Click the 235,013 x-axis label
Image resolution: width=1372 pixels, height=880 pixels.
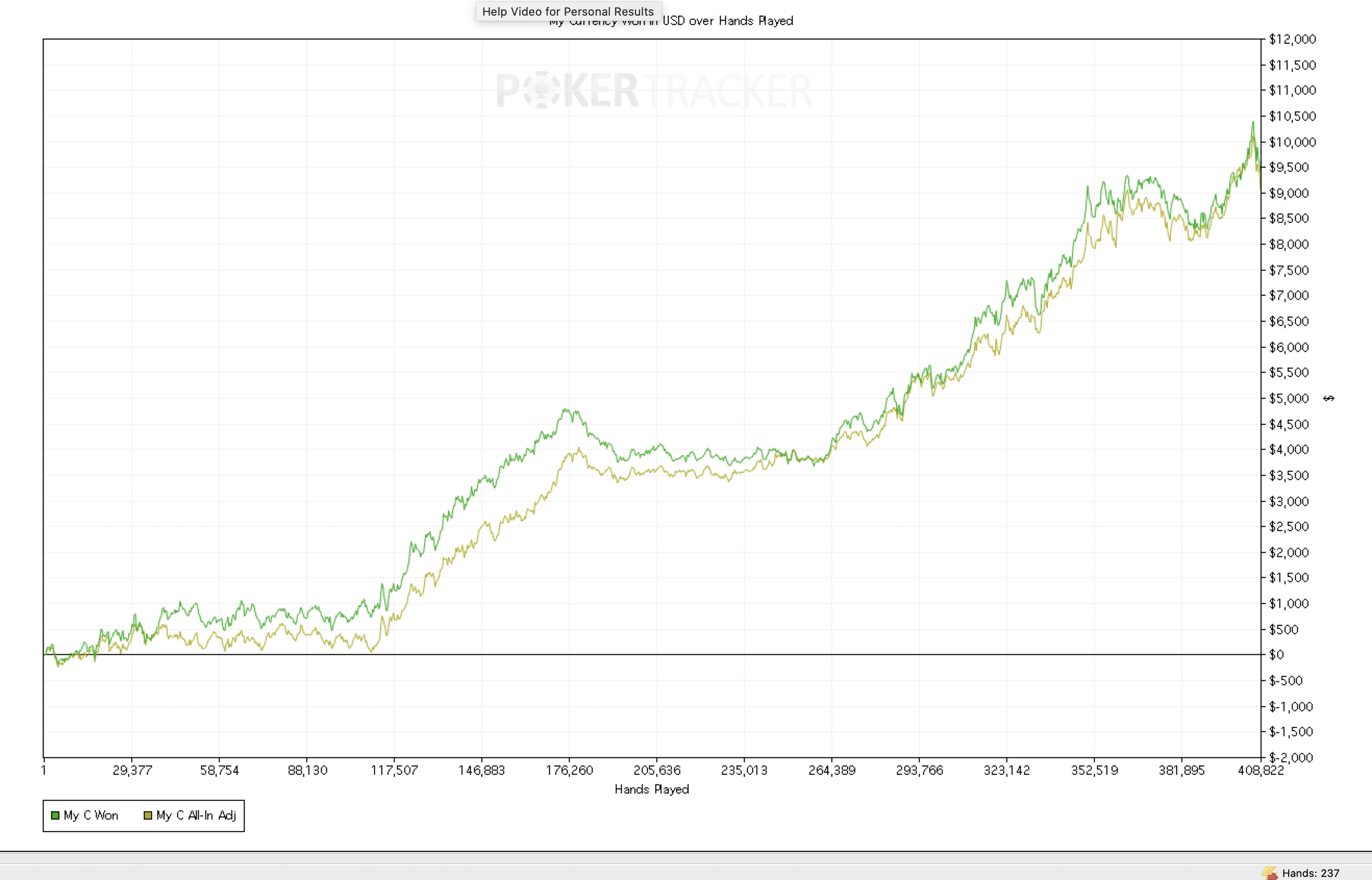pyautogui.click(x=744, y=770)
